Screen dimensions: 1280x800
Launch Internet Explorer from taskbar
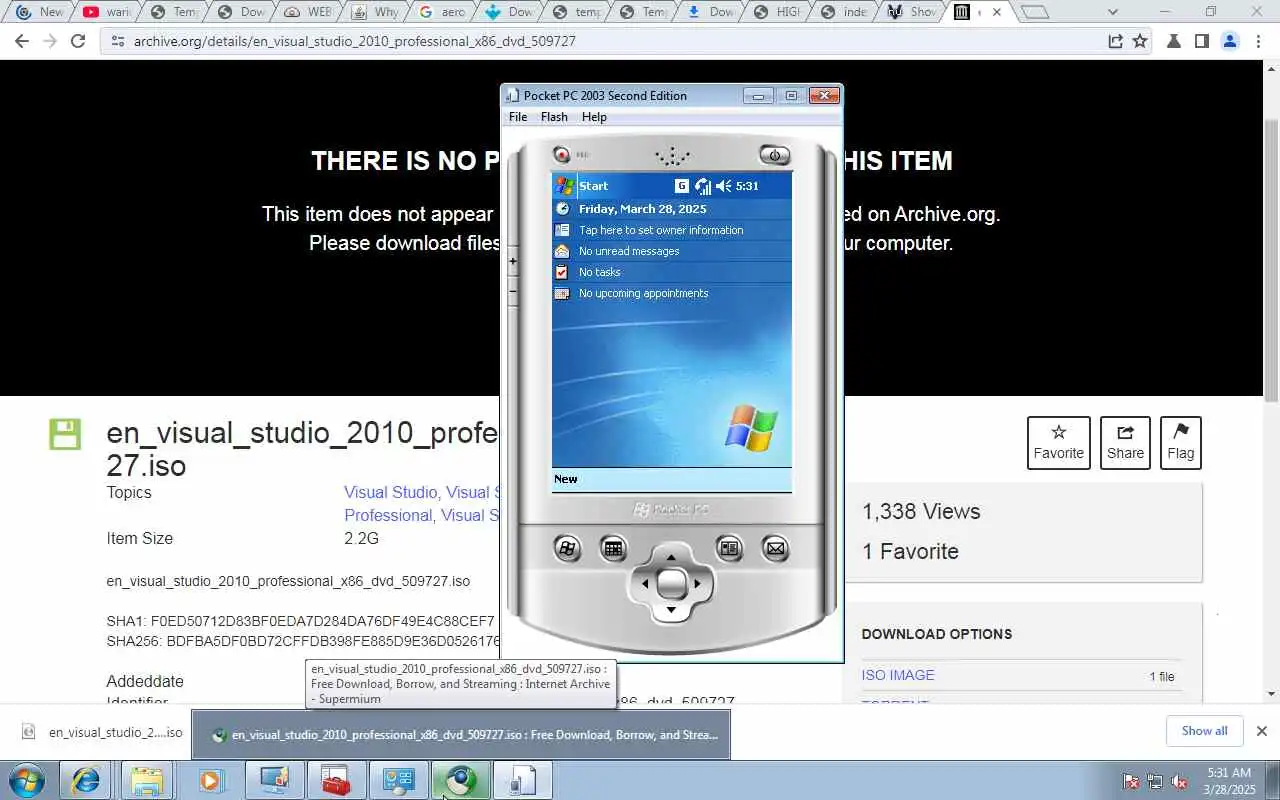85,781
